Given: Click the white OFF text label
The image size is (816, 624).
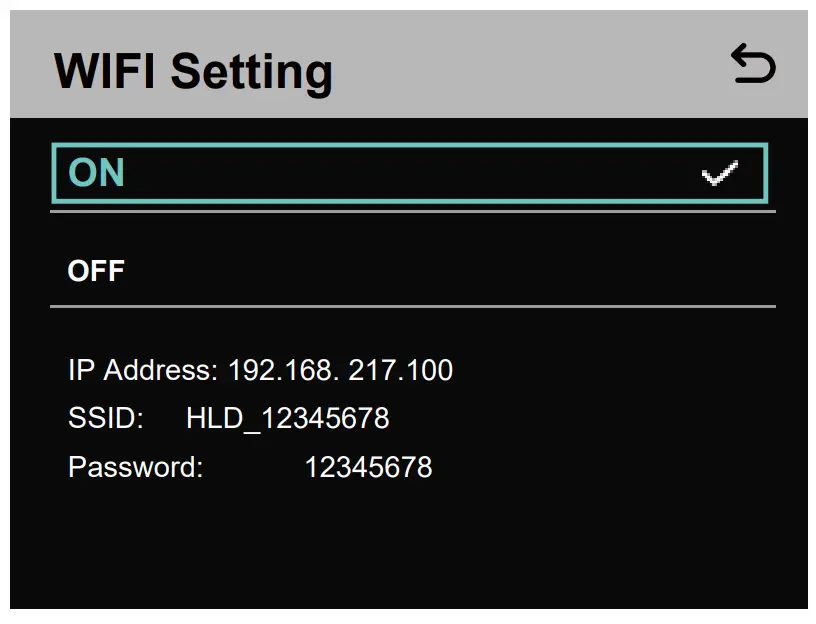Looking at the screenshot, I should click(96, 271).
